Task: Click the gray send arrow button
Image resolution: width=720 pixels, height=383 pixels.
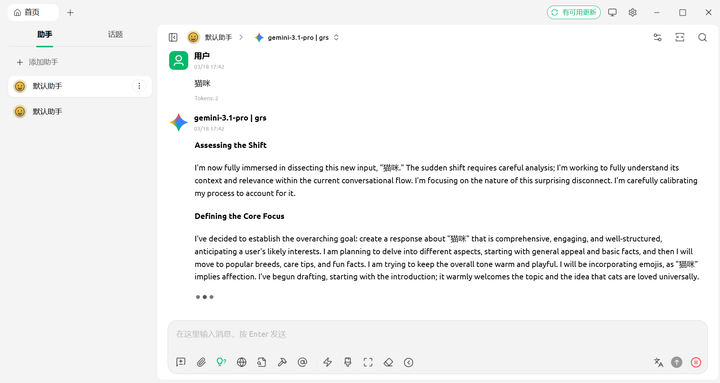Action: 677,362
